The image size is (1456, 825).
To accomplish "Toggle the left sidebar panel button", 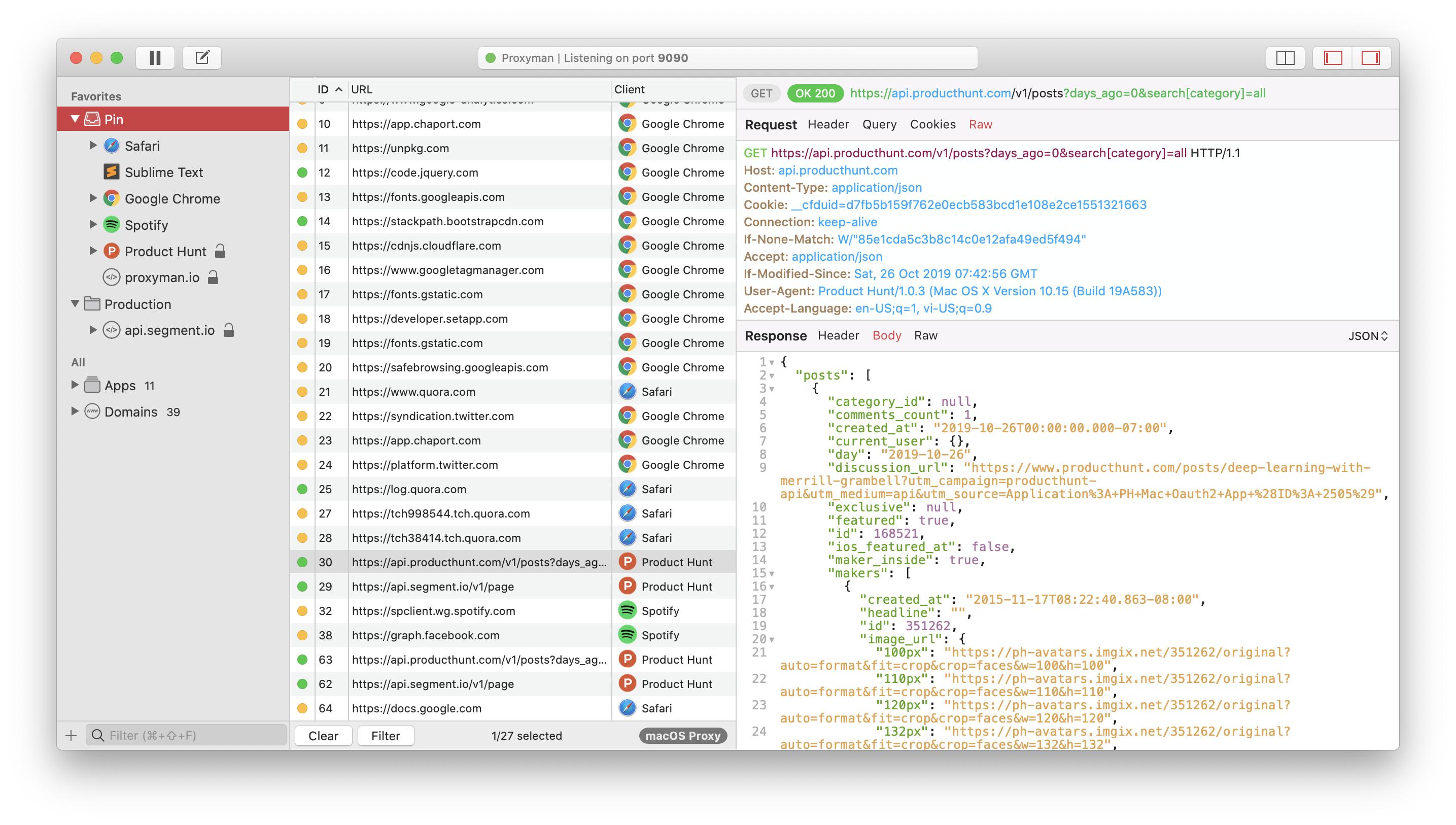I will [1333, 58].
